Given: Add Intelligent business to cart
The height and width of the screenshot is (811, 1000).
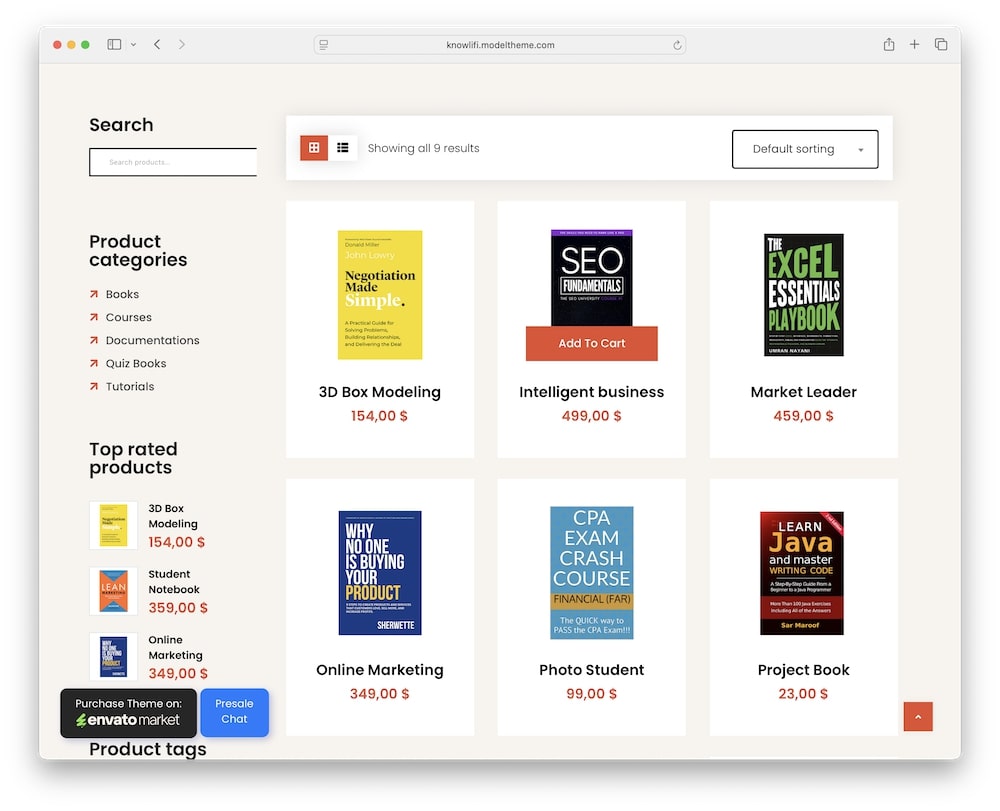Looking at the screenshot, I should click(591, 343).
